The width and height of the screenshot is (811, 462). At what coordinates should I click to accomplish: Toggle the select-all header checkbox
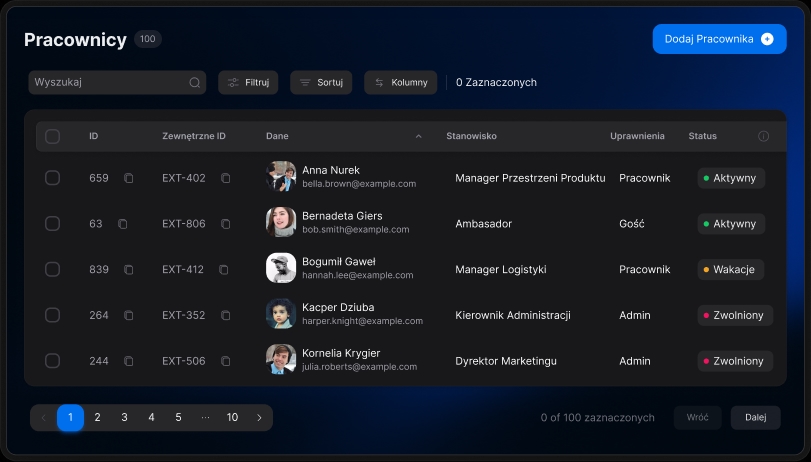pos(52,137)
